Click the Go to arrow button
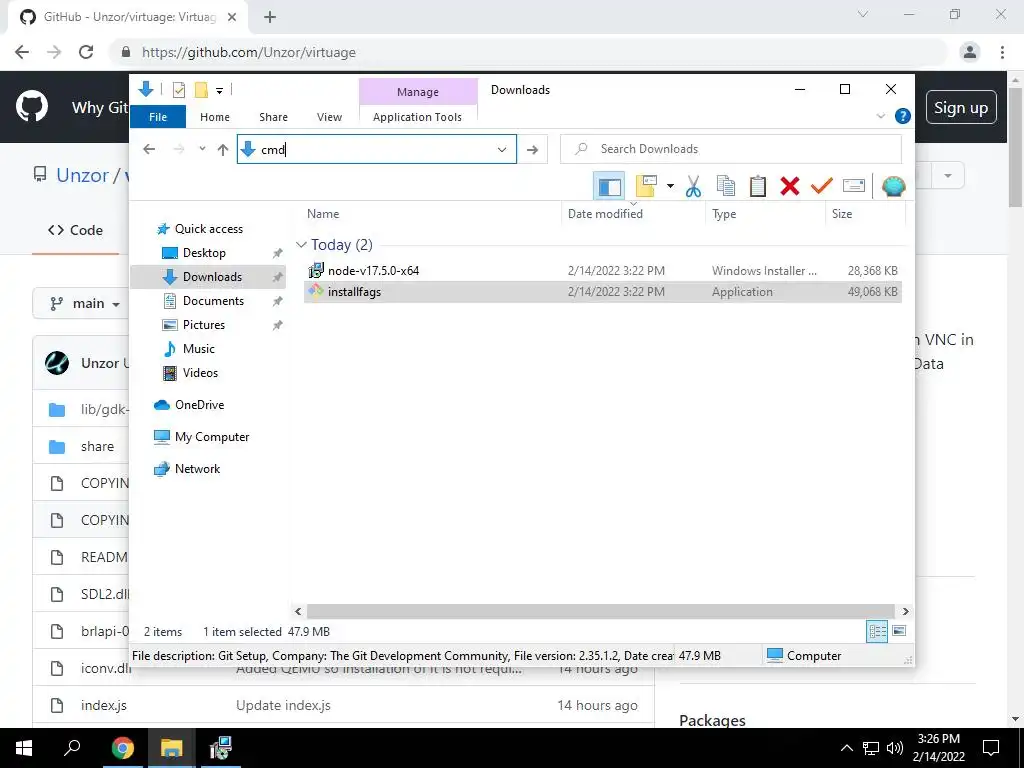Image resolution: width=1024 pixels, height=768 pixels. (532, 150)
